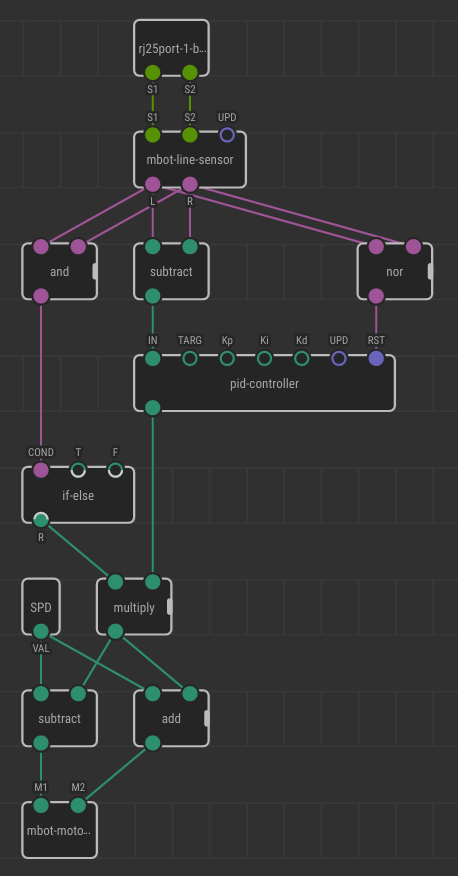The image size is (458, 876).
Task: Click the S1 input pin of mbot-line-sensor
Action: click(x=152, y=135)
